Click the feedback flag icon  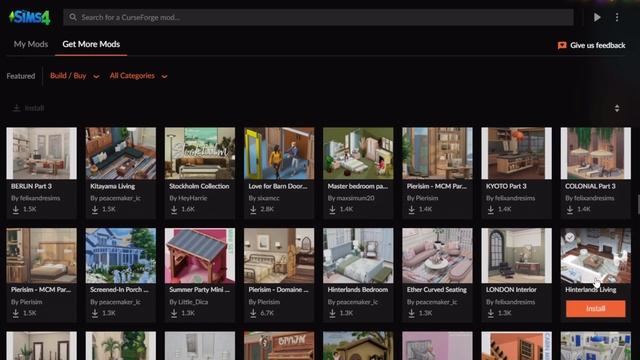click(x=562, y=45)
